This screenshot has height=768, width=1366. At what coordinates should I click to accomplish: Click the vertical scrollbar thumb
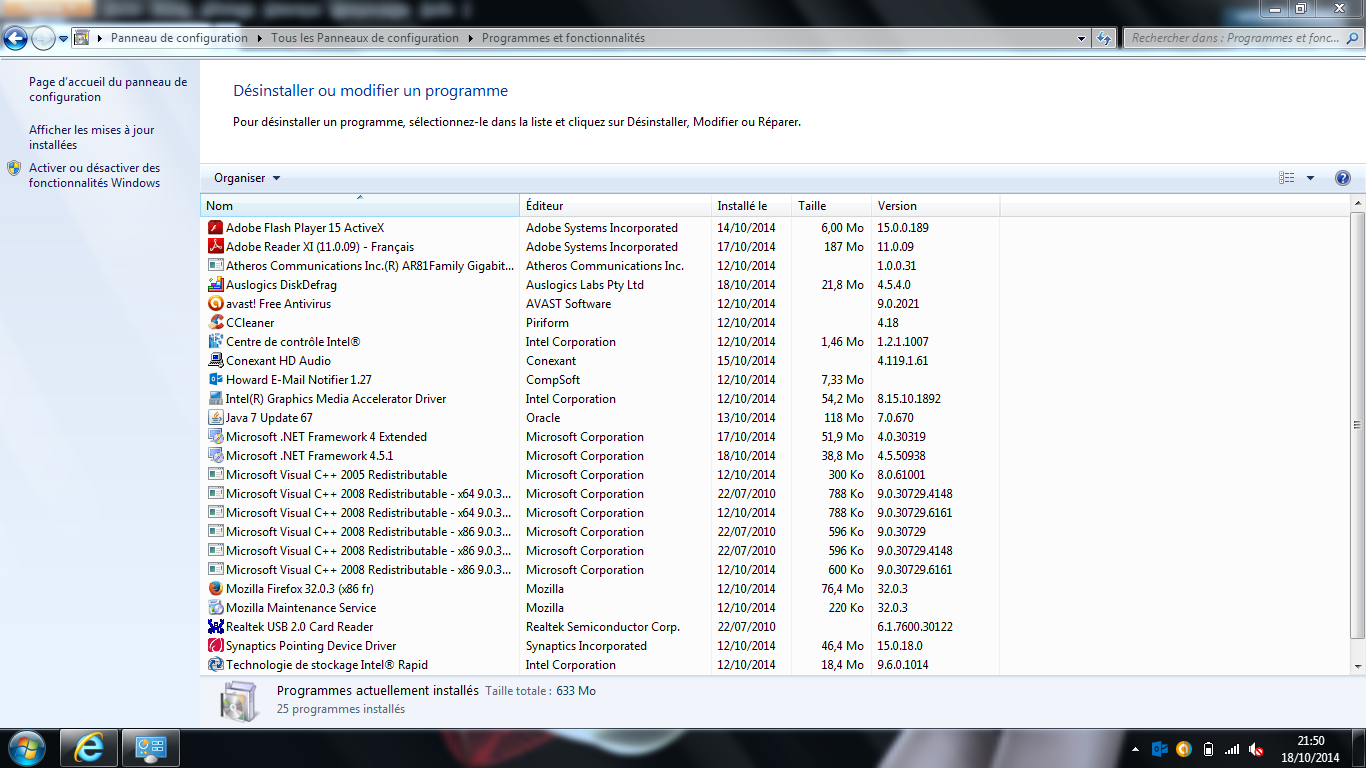(x=1357, y=425)
